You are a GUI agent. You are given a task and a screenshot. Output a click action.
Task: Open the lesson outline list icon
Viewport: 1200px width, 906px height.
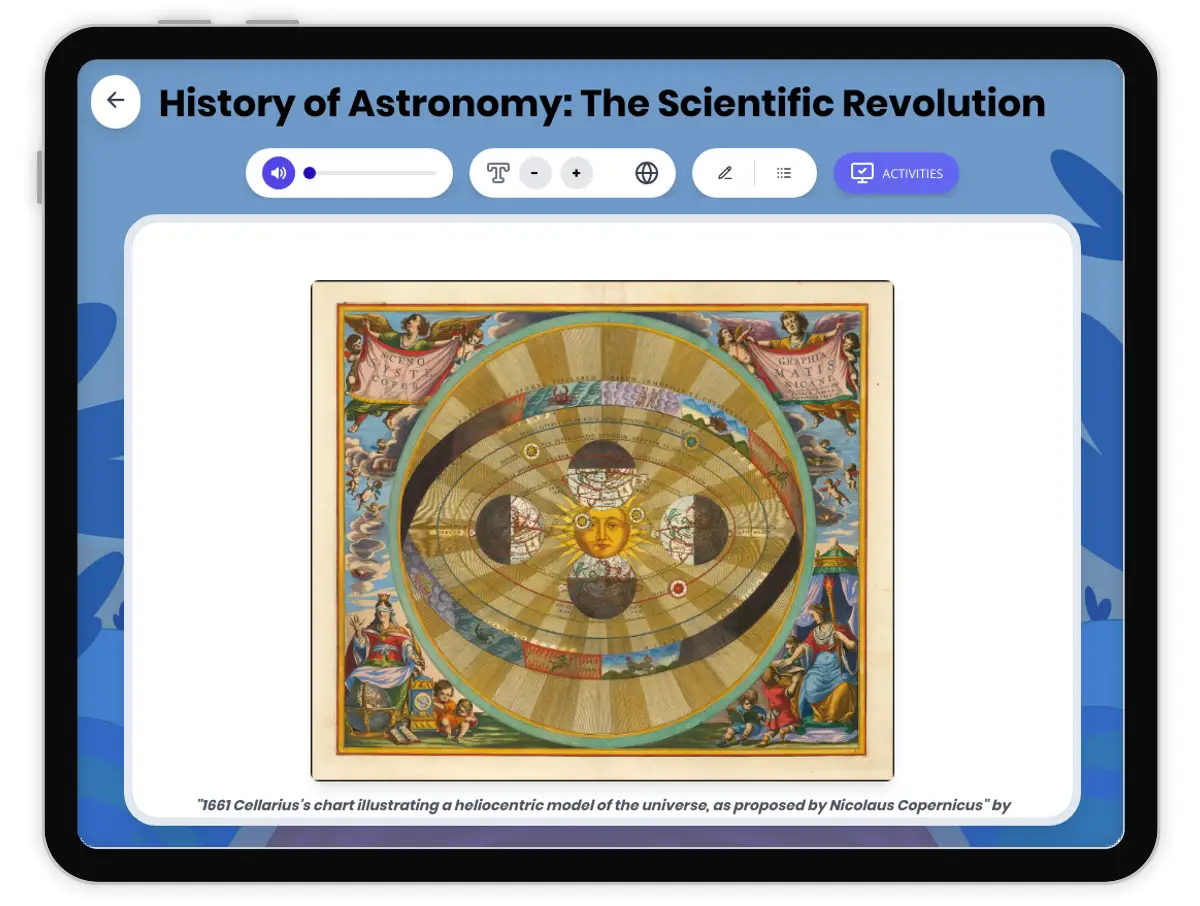pyautogui.click(x=785, y=172)
